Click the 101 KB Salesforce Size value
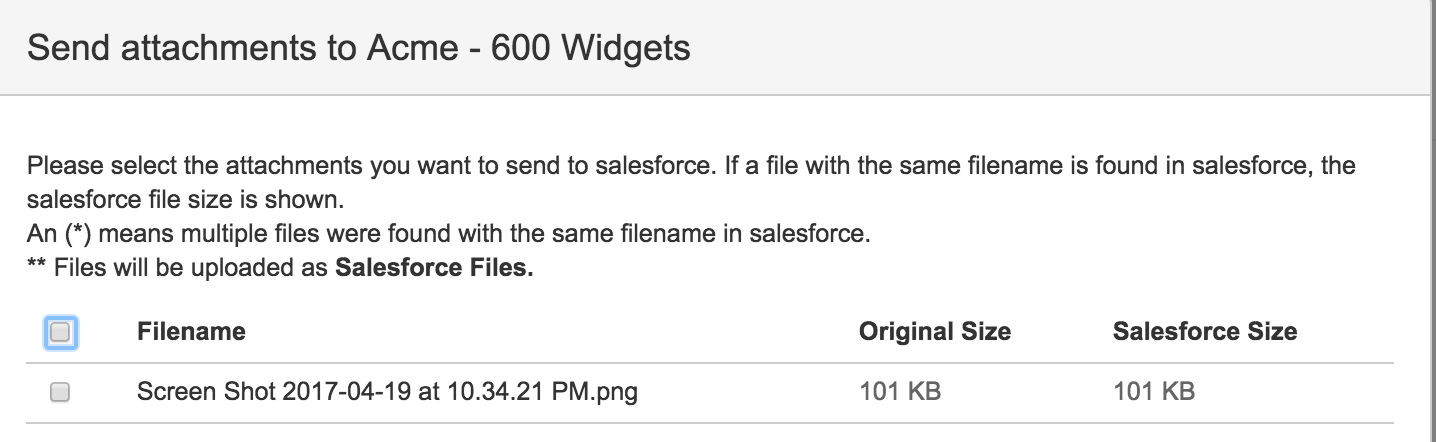 coord(1153,392)
